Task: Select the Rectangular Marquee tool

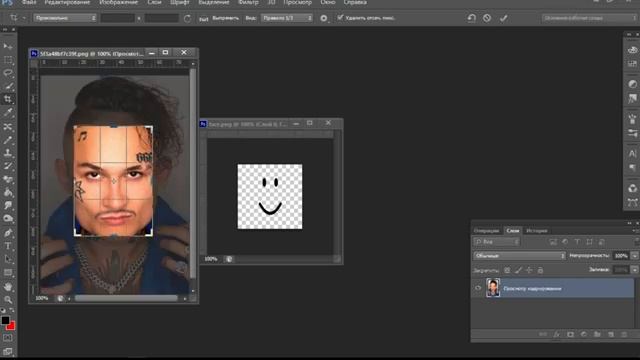Action: tap(8, 60)
